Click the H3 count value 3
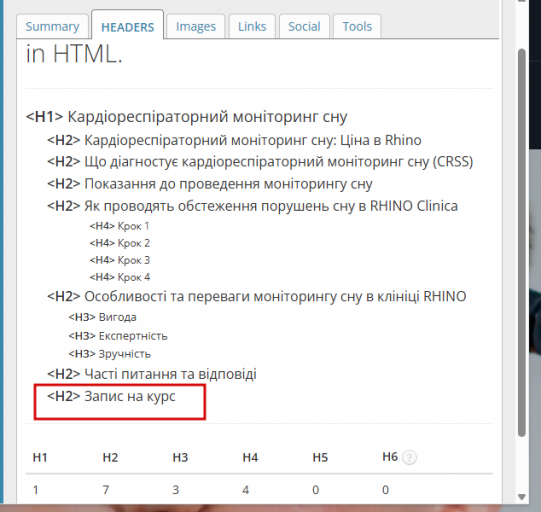The width and height of the screenshot is (541, 512). 176,490
